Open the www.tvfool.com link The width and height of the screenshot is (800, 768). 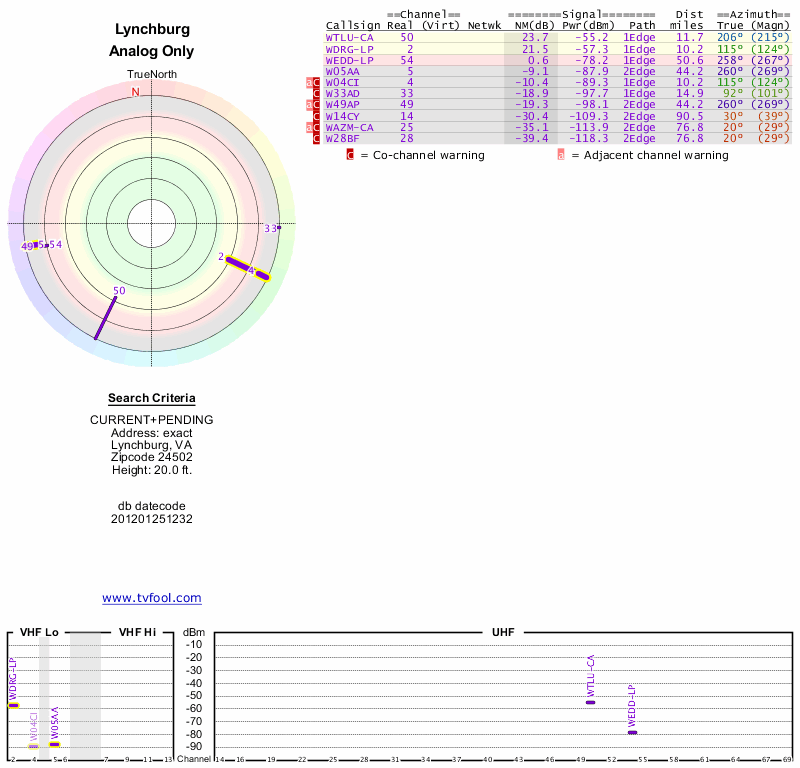(152, 598)
